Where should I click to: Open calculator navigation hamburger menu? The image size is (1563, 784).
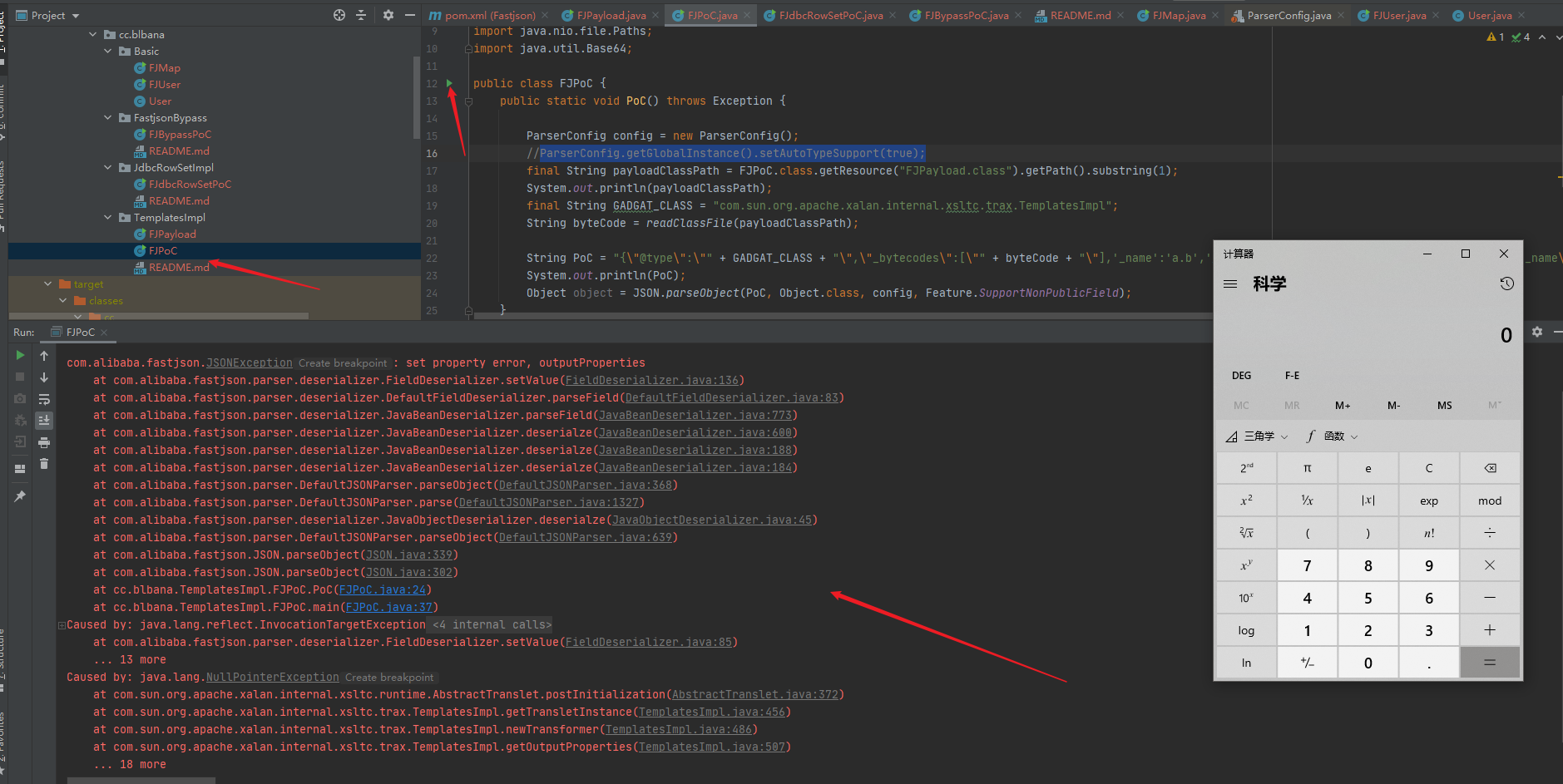pos(1230,284)
